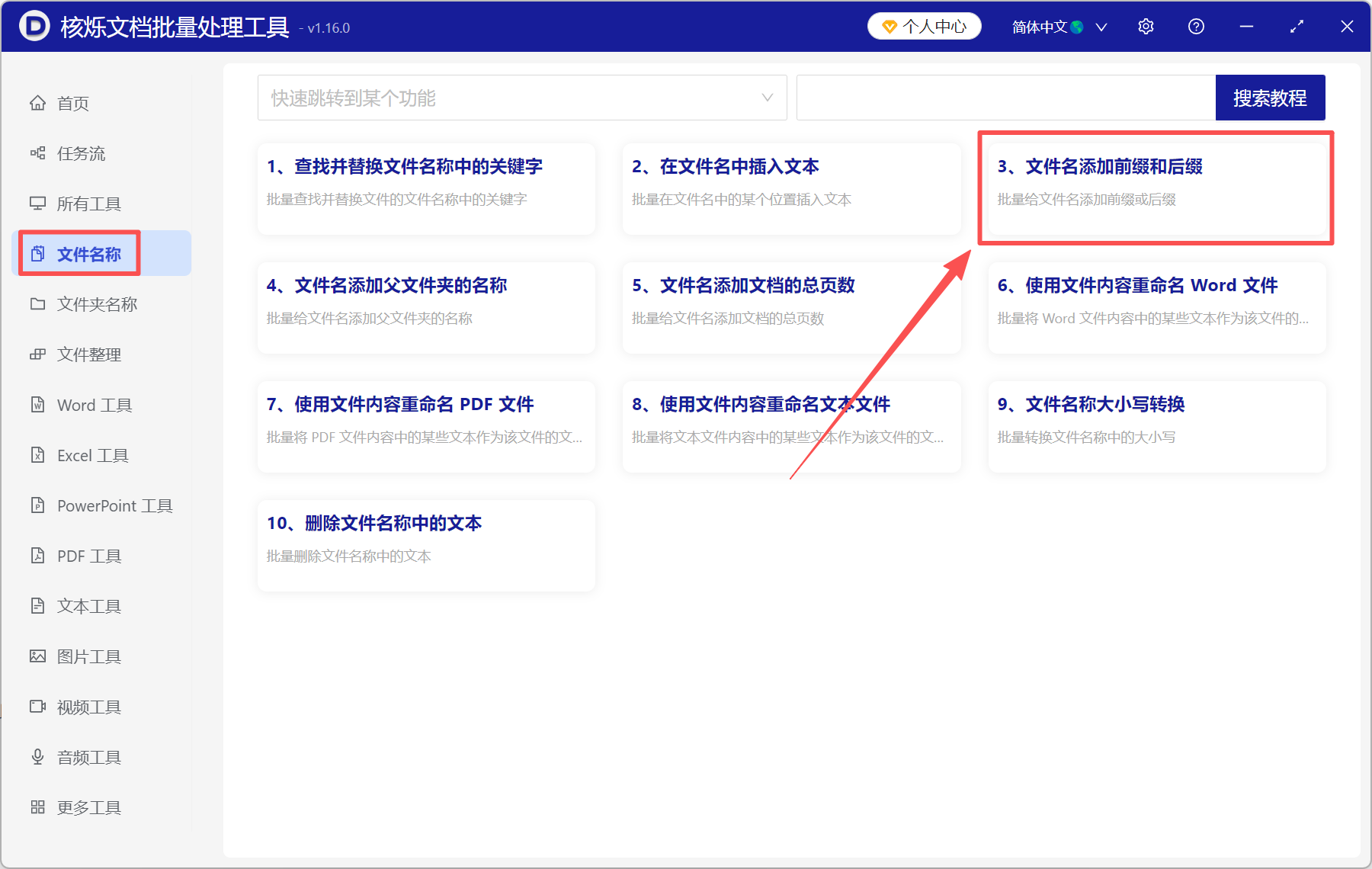The image size is (1372, 869).
Task: Open the 文件整理 tools
Action: (x=86, y=354)
